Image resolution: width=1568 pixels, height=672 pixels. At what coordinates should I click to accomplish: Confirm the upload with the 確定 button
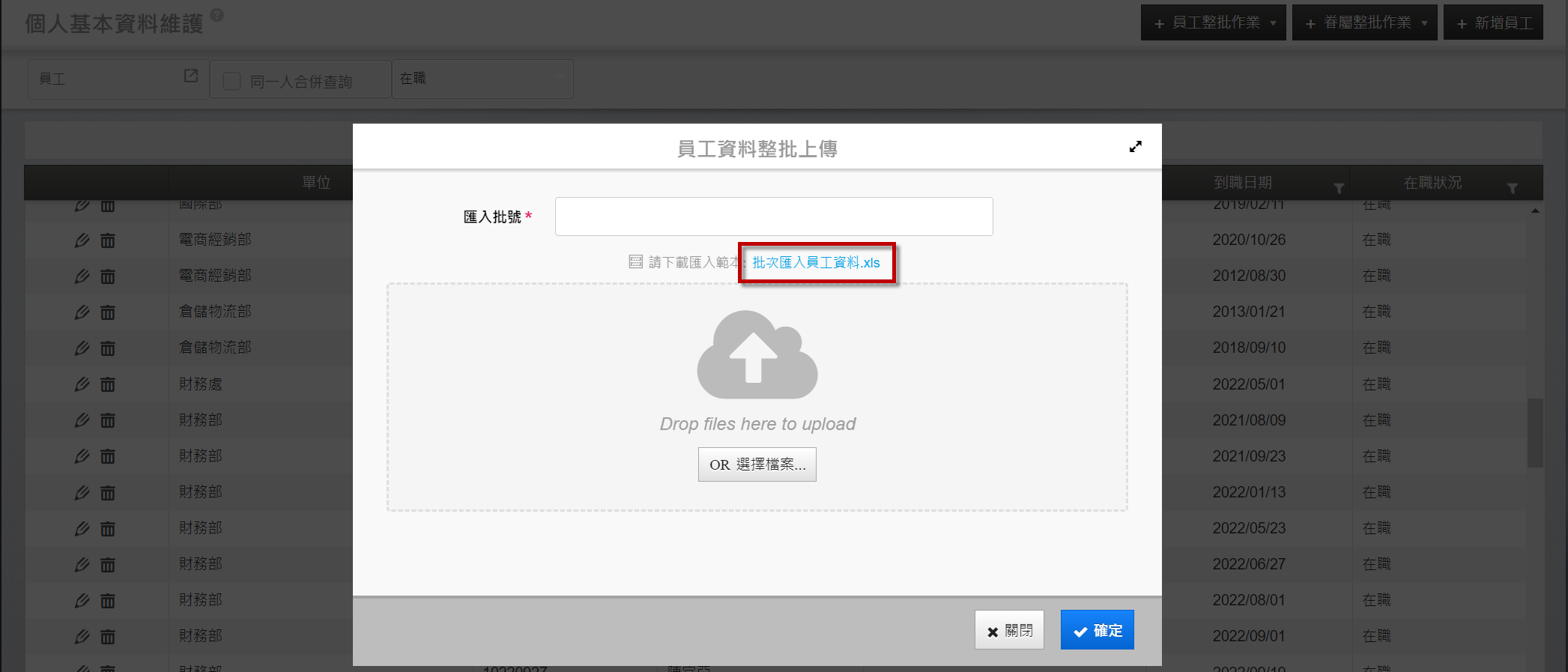pos(1097,630)
